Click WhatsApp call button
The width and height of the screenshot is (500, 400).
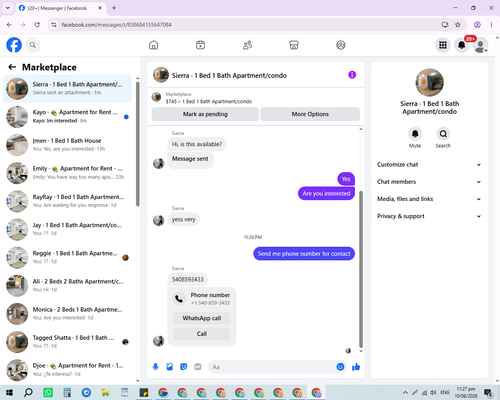(202, 318)
